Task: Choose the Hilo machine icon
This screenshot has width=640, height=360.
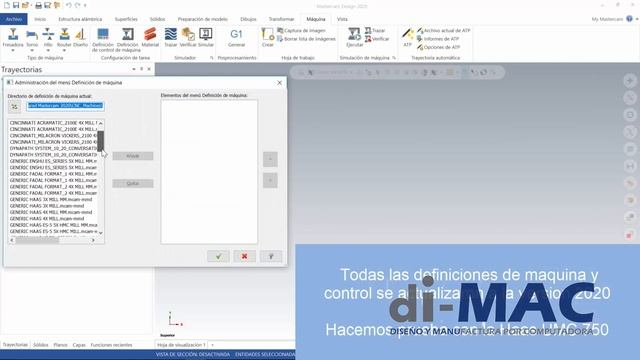Action: 48,37
